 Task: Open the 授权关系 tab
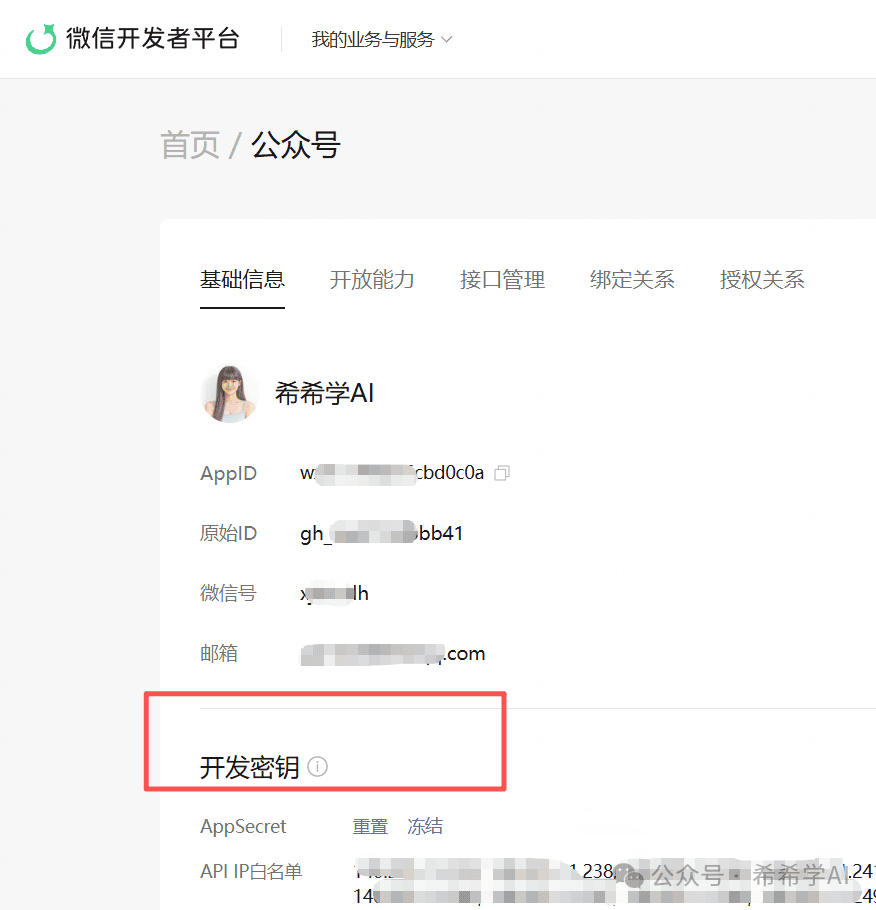pos(762,280)
